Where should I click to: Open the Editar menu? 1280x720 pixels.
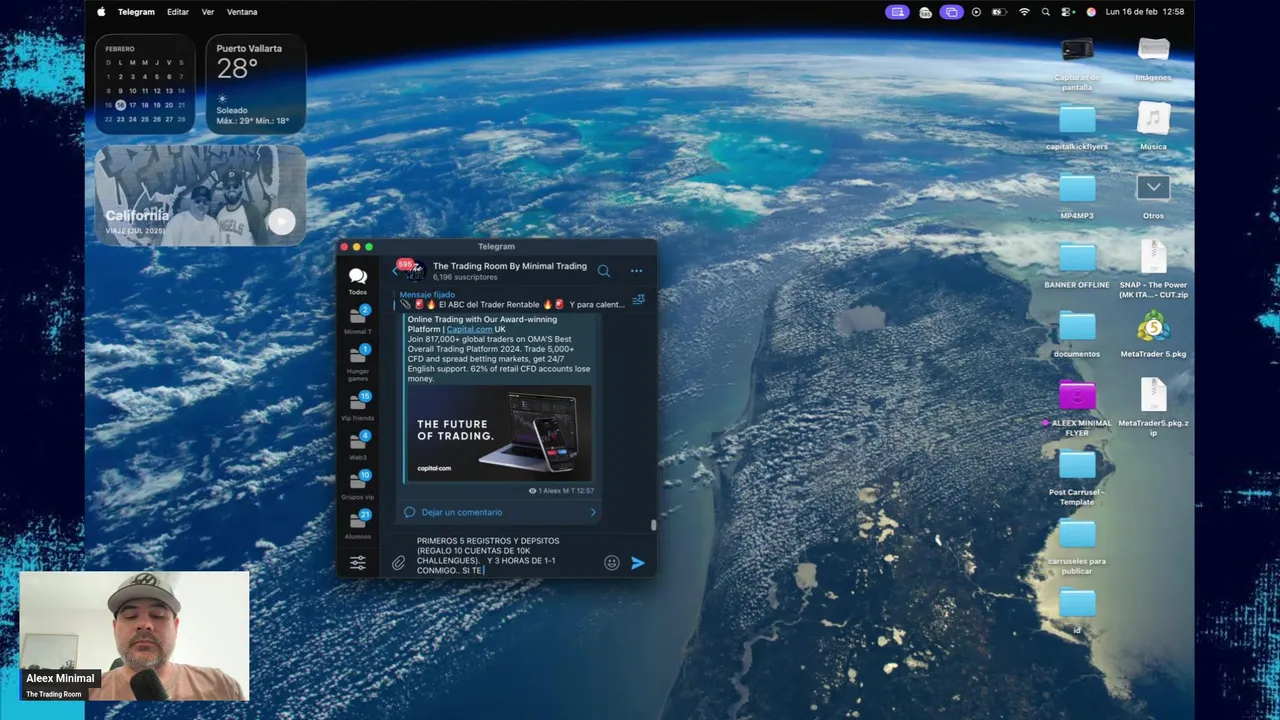[x=178, y=12]
